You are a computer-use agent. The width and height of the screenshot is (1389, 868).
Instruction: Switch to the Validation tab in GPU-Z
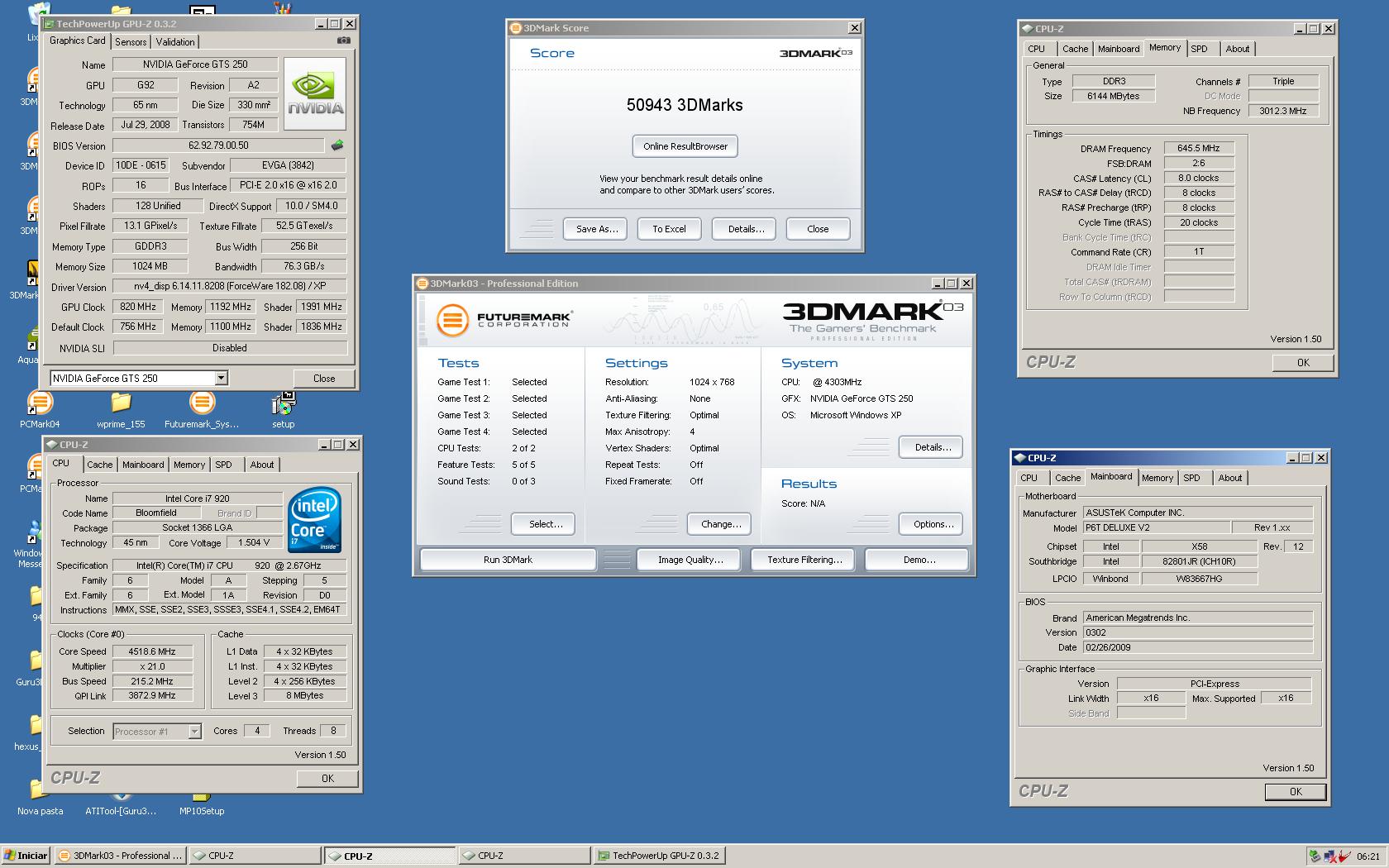(x=175, y=42)
